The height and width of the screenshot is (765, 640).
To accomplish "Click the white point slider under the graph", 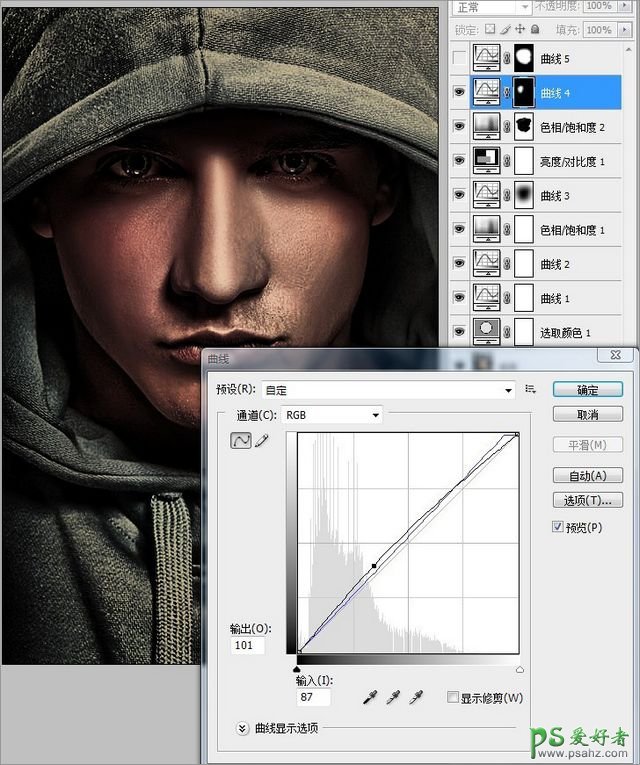I will (x=519, y=669).
